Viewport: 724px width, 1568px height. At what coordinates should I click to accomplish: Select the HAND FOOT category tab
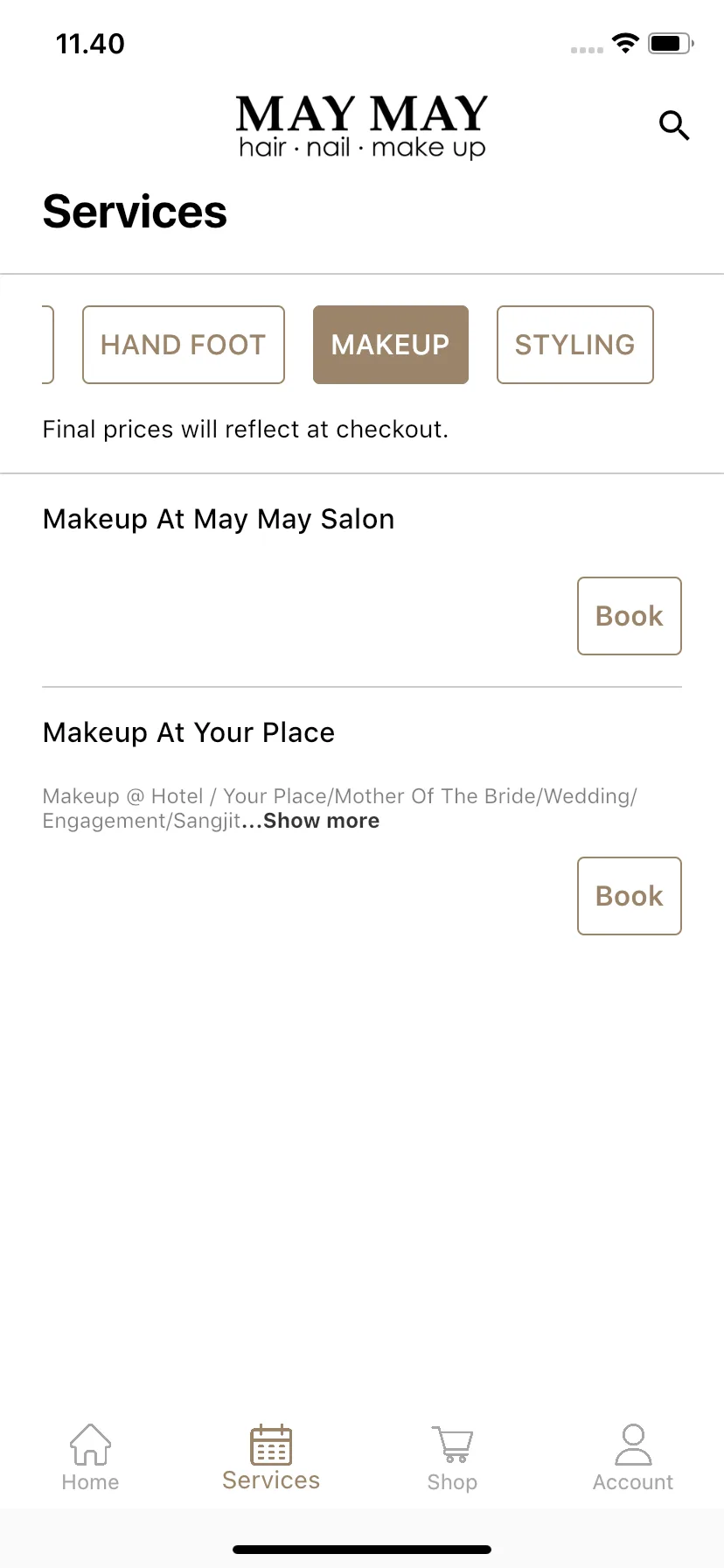[x=184, y=345]
